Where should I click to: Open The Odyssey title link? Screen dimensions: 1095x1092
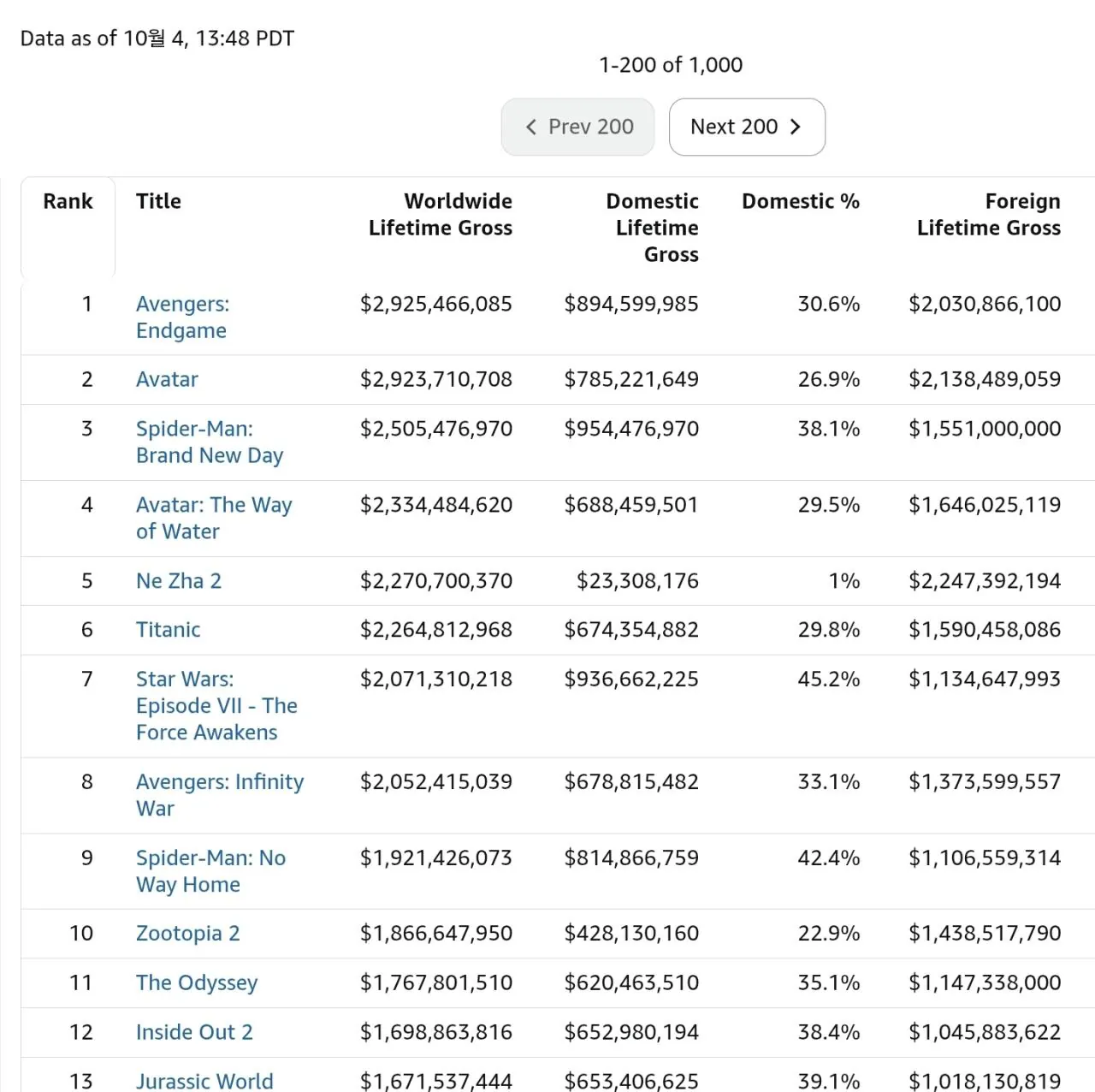click(x=197, y=983)
